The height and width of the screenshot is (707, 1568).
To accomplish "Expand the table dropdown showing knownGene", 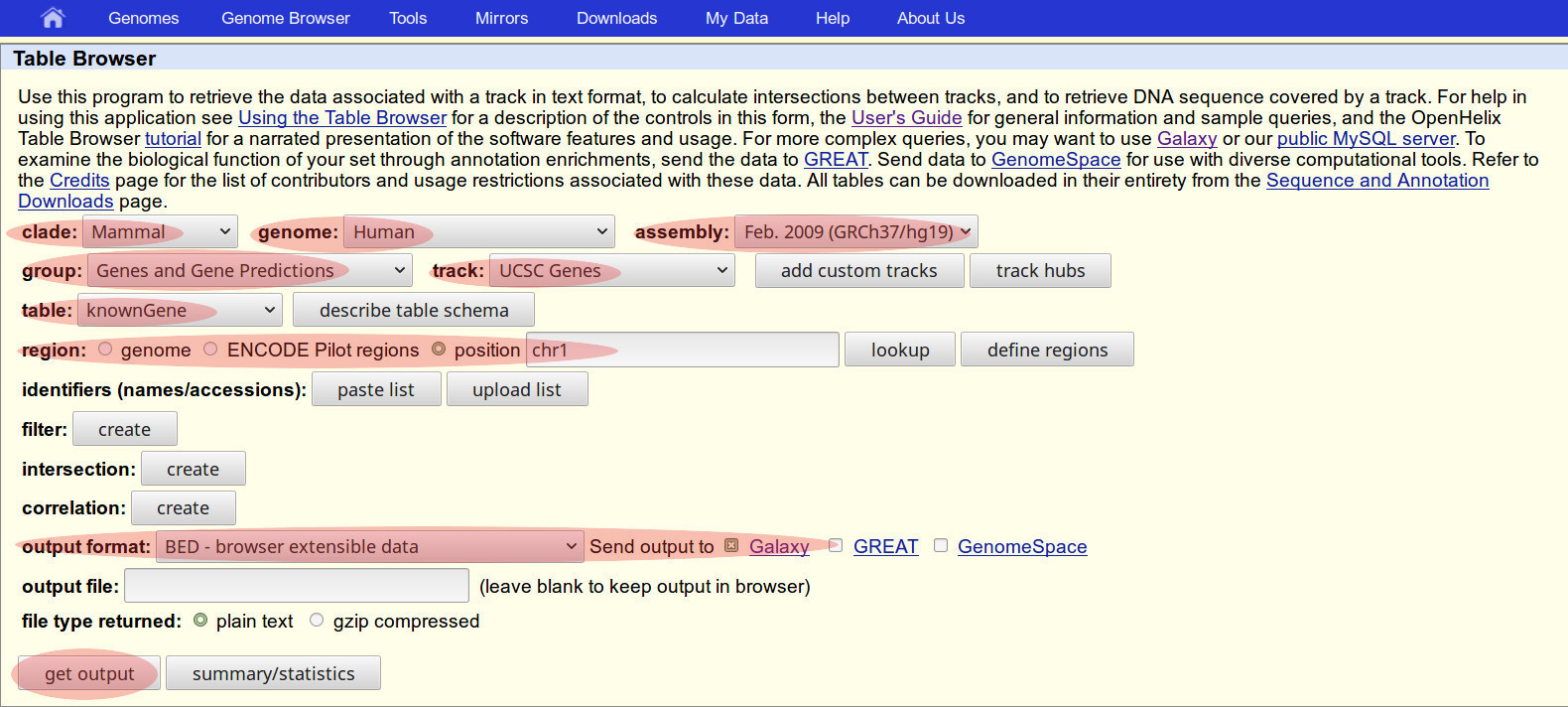I will pyautogui.click(x=180, y=310).
